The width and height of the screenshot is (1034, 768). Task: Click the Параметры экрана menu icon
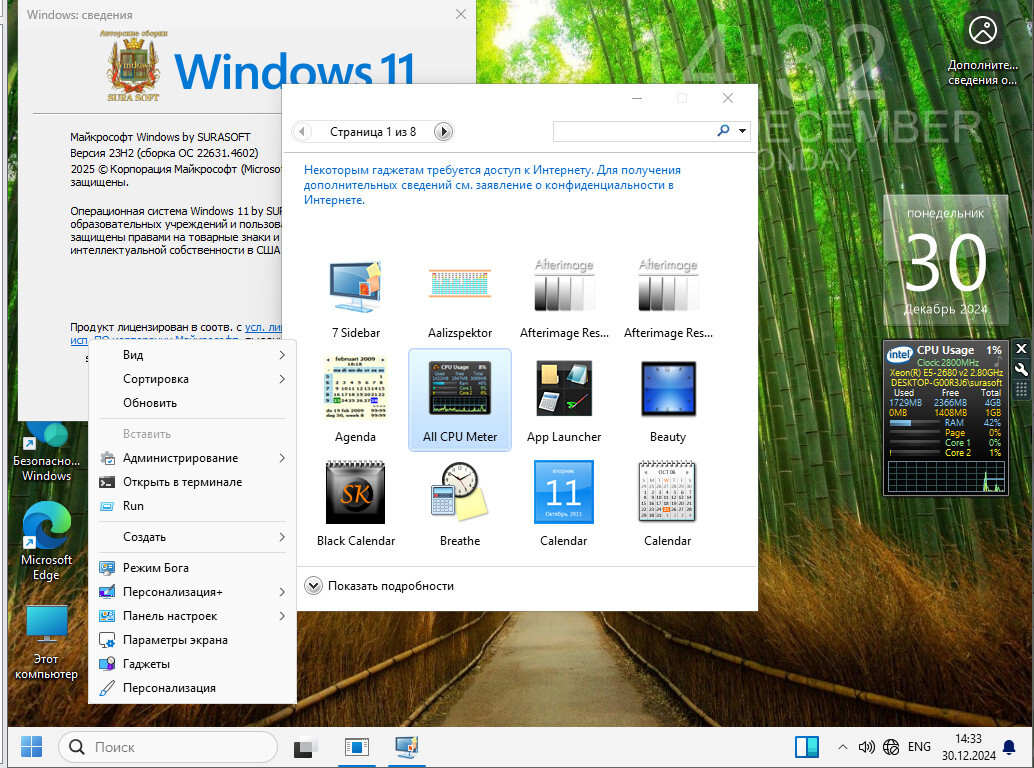107,639
